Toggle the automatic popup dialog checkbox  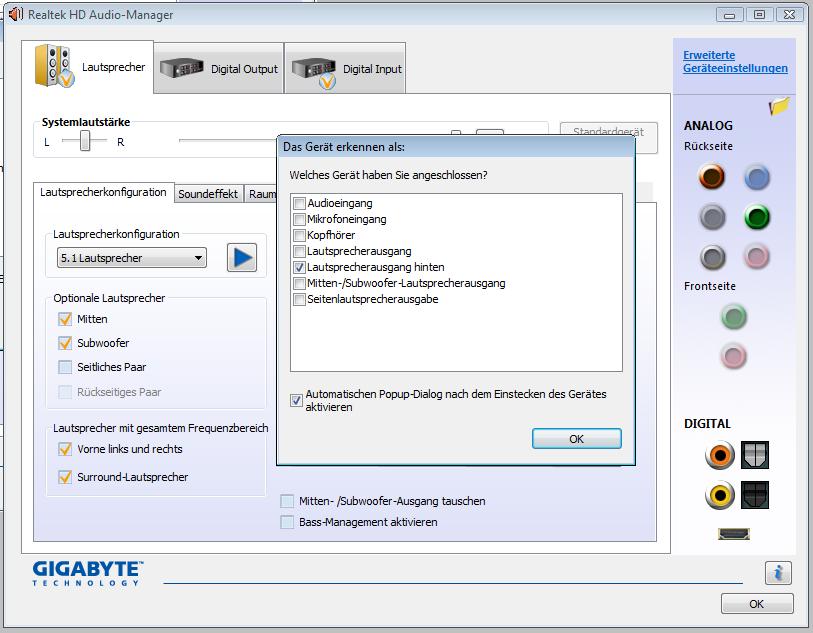coord(296,400)
